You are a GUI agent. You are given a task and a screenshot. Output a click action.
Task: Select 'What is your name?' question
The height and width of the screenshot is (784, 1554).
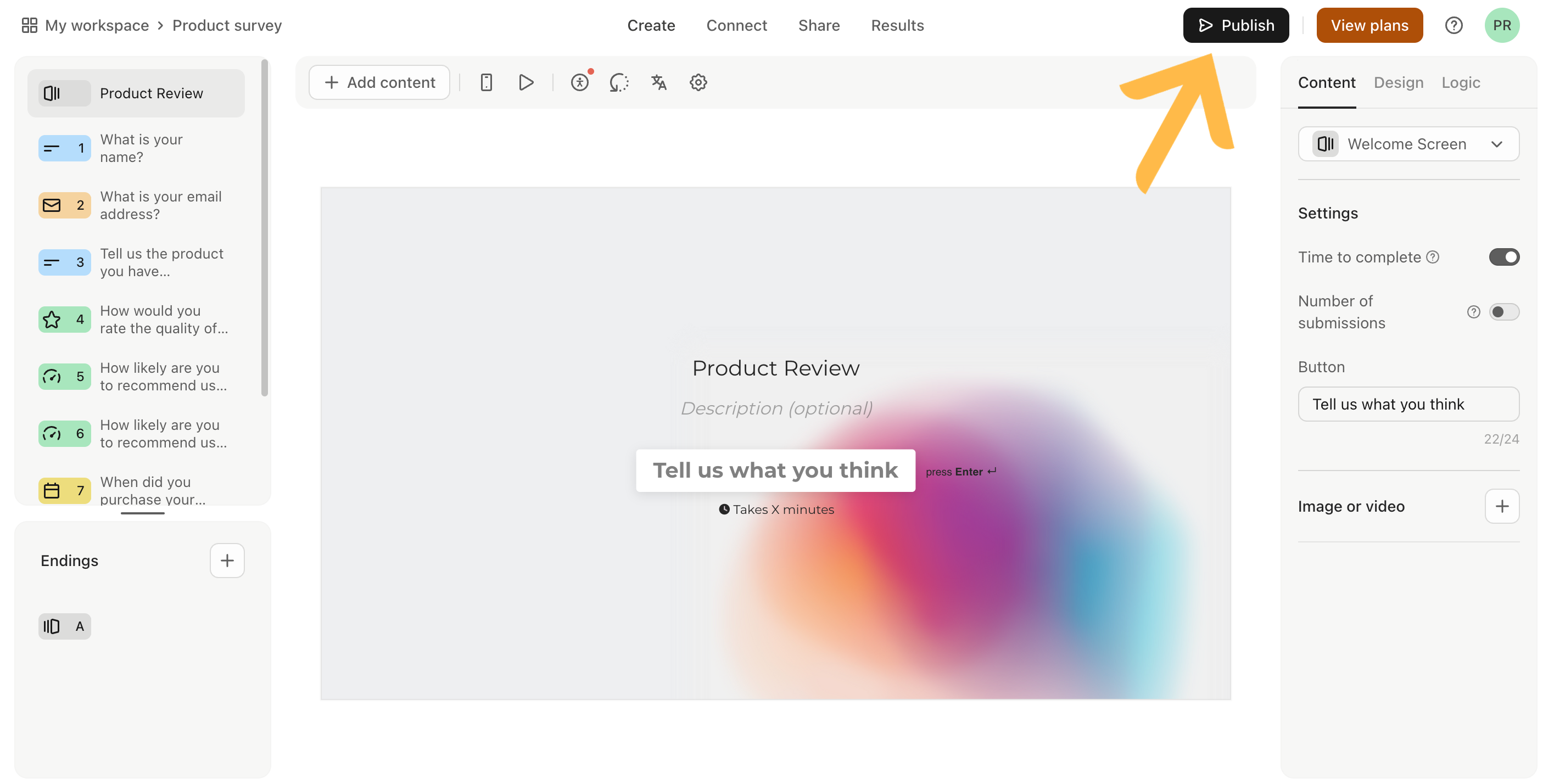pos(141,148)
